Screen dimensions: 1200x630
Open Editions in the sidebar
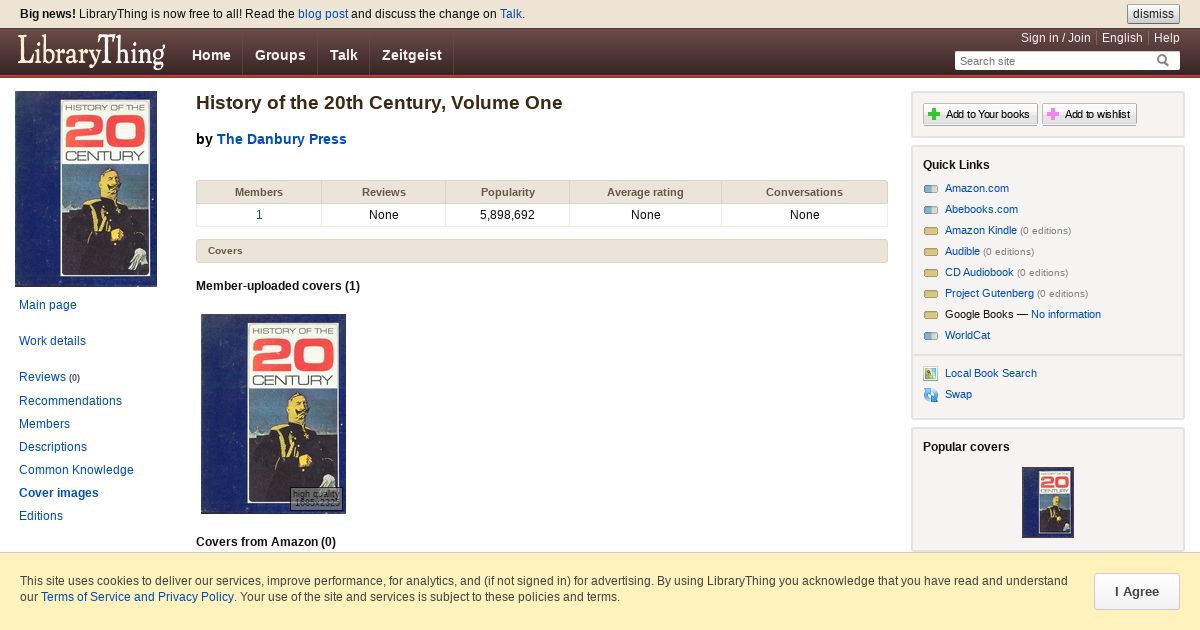[x=41, y=516]
